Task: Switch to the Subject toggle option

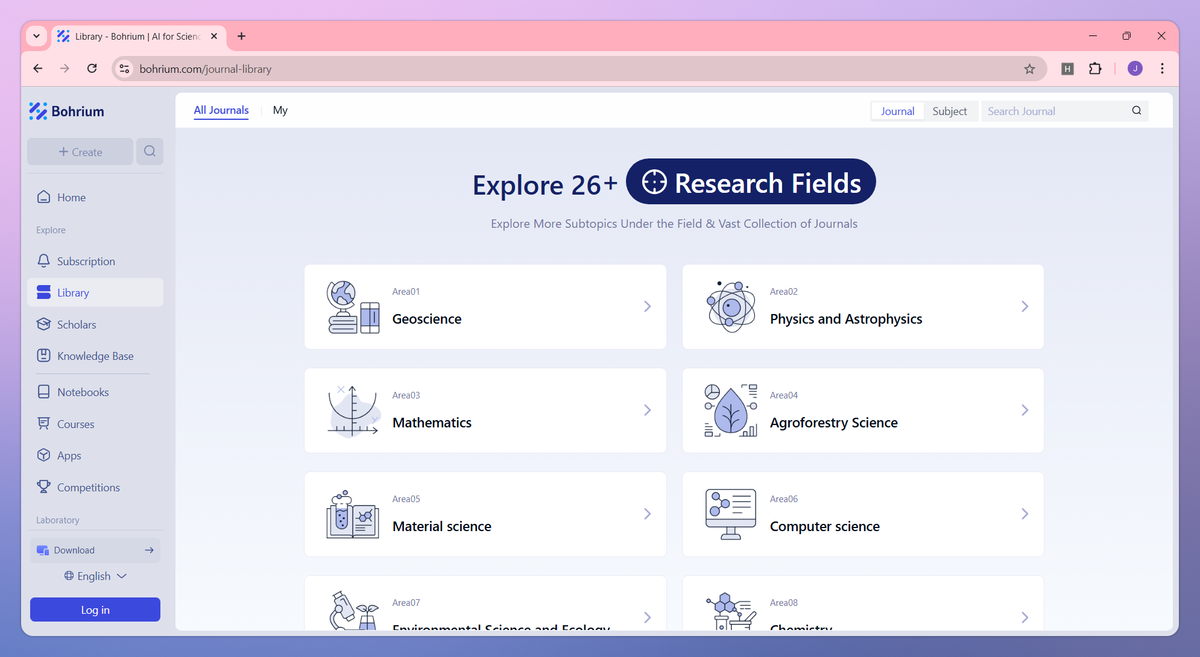Action: point(950,111)
